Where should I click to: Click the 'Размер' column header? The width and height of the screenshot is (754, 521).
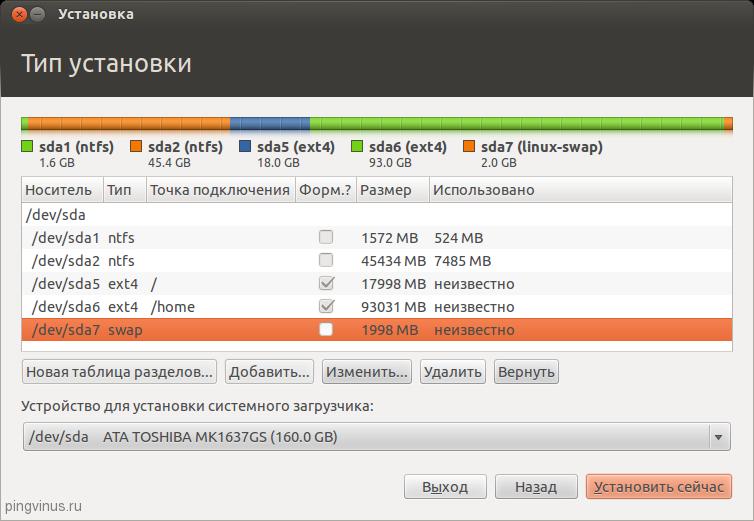point(392,190)
